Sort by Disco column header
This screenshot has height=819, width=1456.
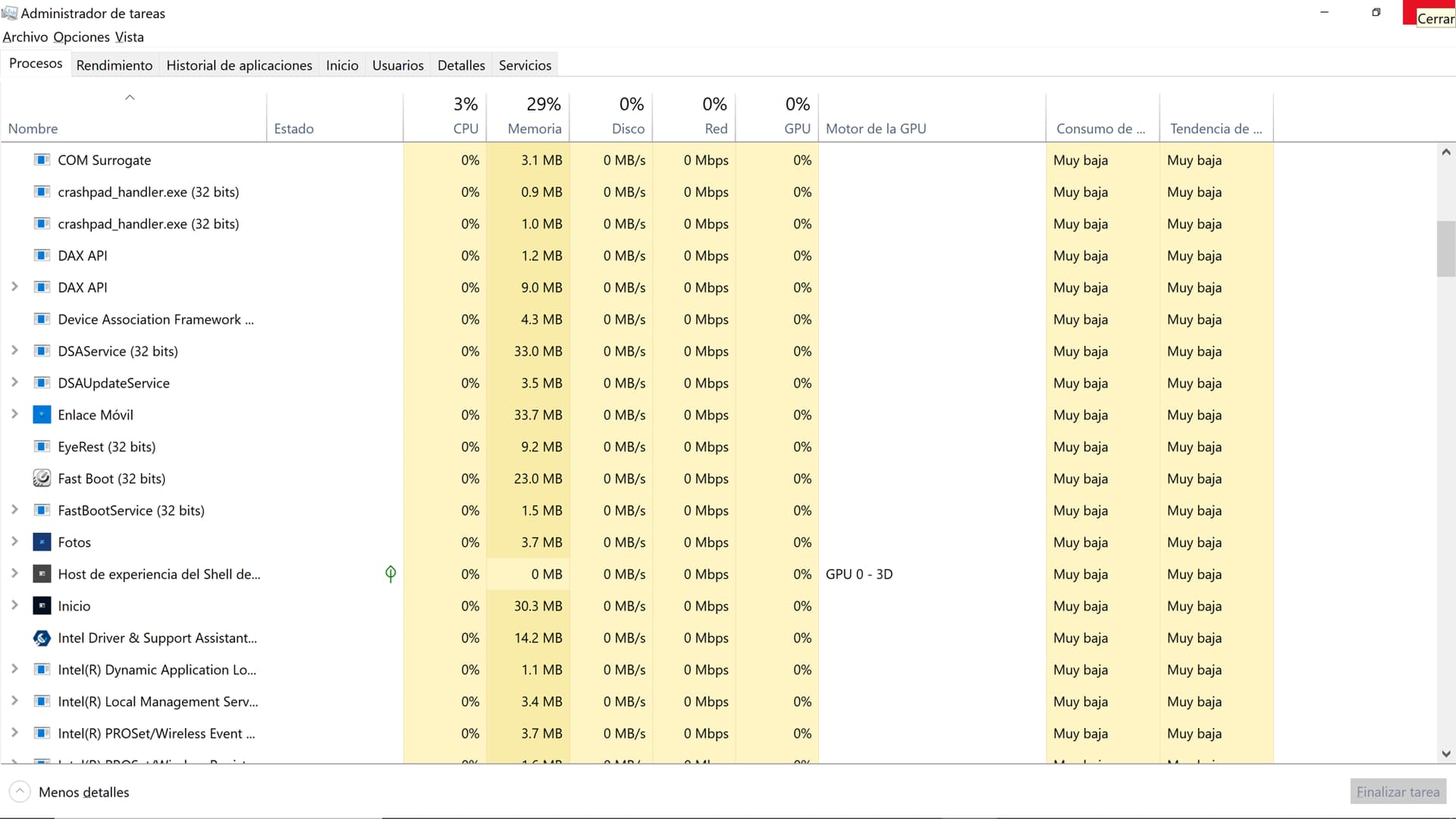[x=610, y=118]
